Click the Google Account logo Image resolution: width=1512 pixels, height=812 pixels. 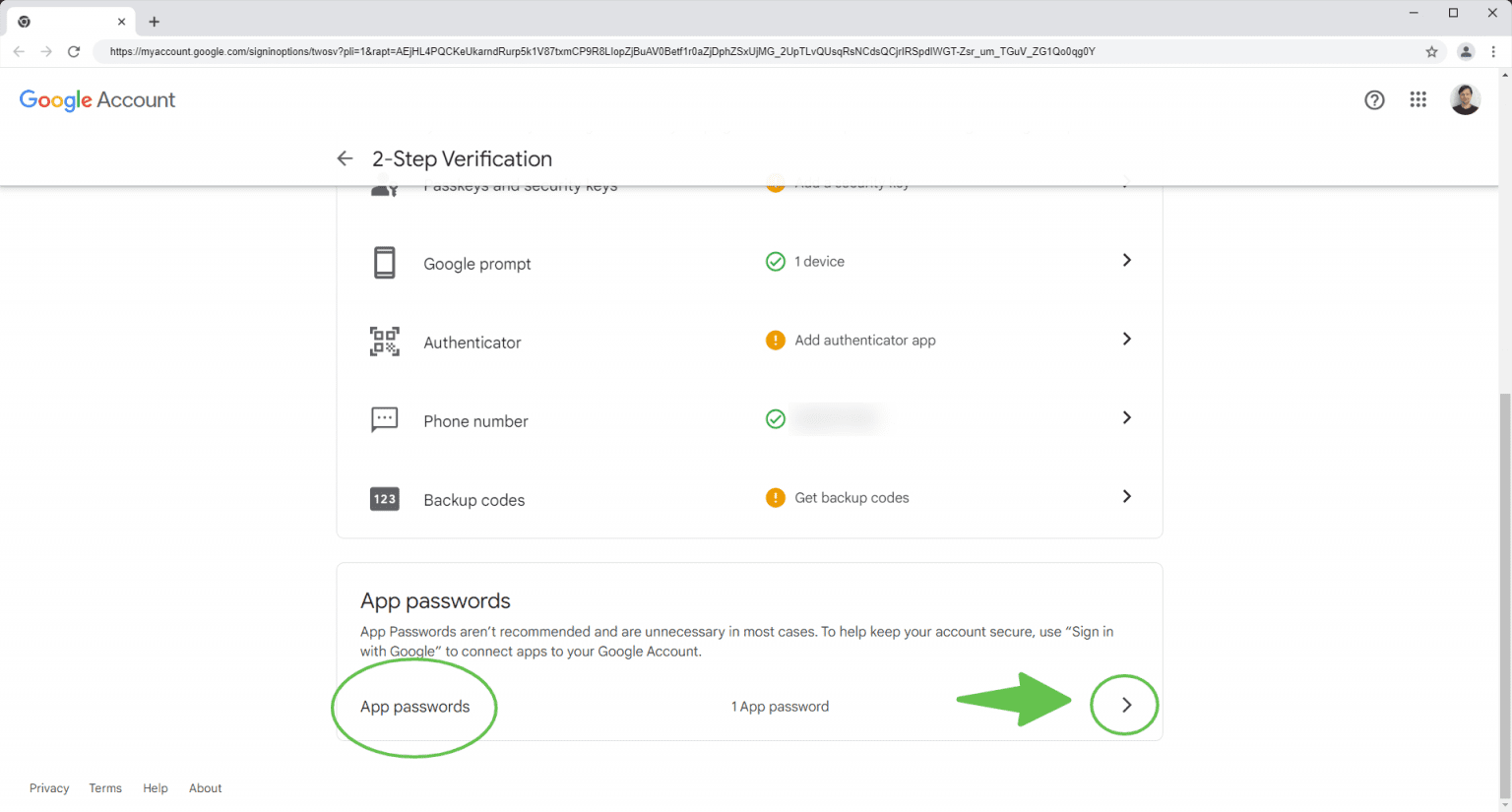point(96,99)
